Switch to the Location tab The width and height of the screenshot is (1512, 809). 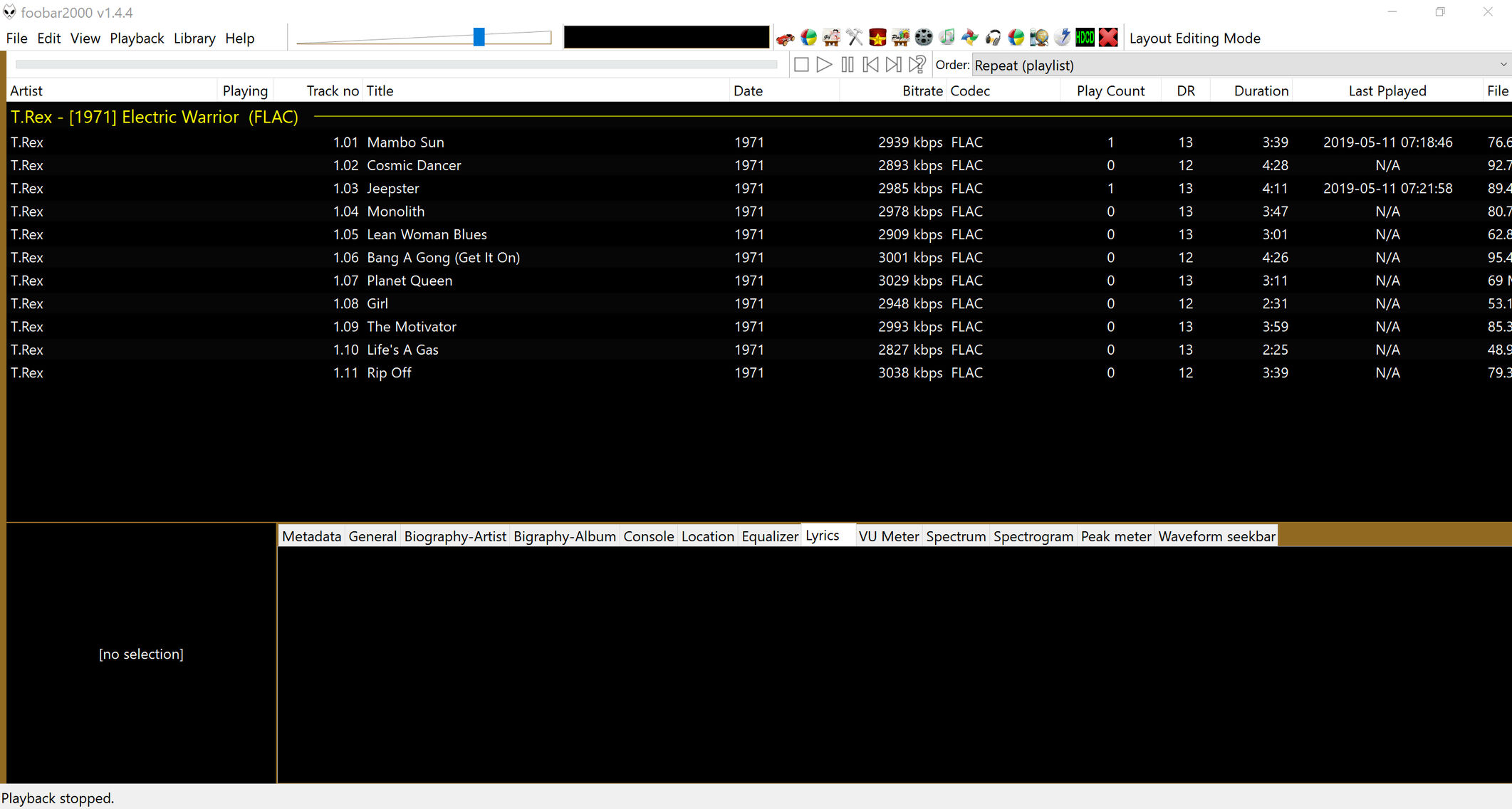click(x=708, y=536)
